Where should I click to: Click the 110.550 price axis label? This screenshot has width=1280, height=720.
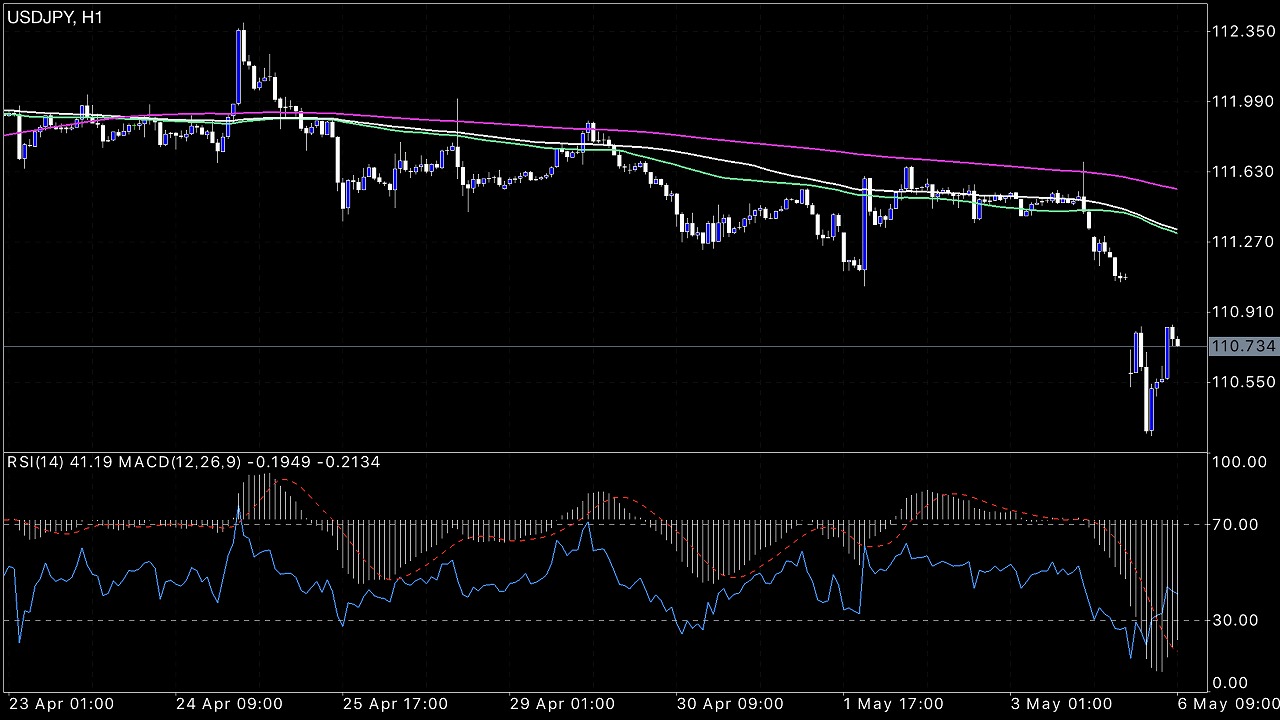click(x=1242, y=382)
